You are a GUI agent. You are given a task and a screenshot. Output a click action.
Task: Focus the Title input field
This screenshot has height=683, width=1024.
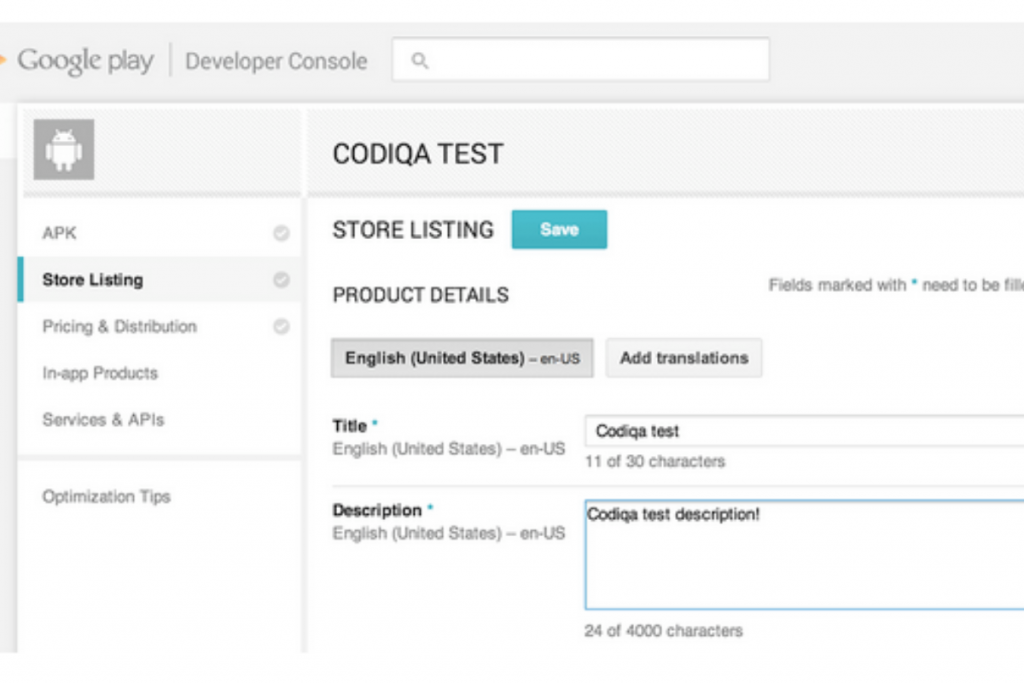click(x=800, y=431)
